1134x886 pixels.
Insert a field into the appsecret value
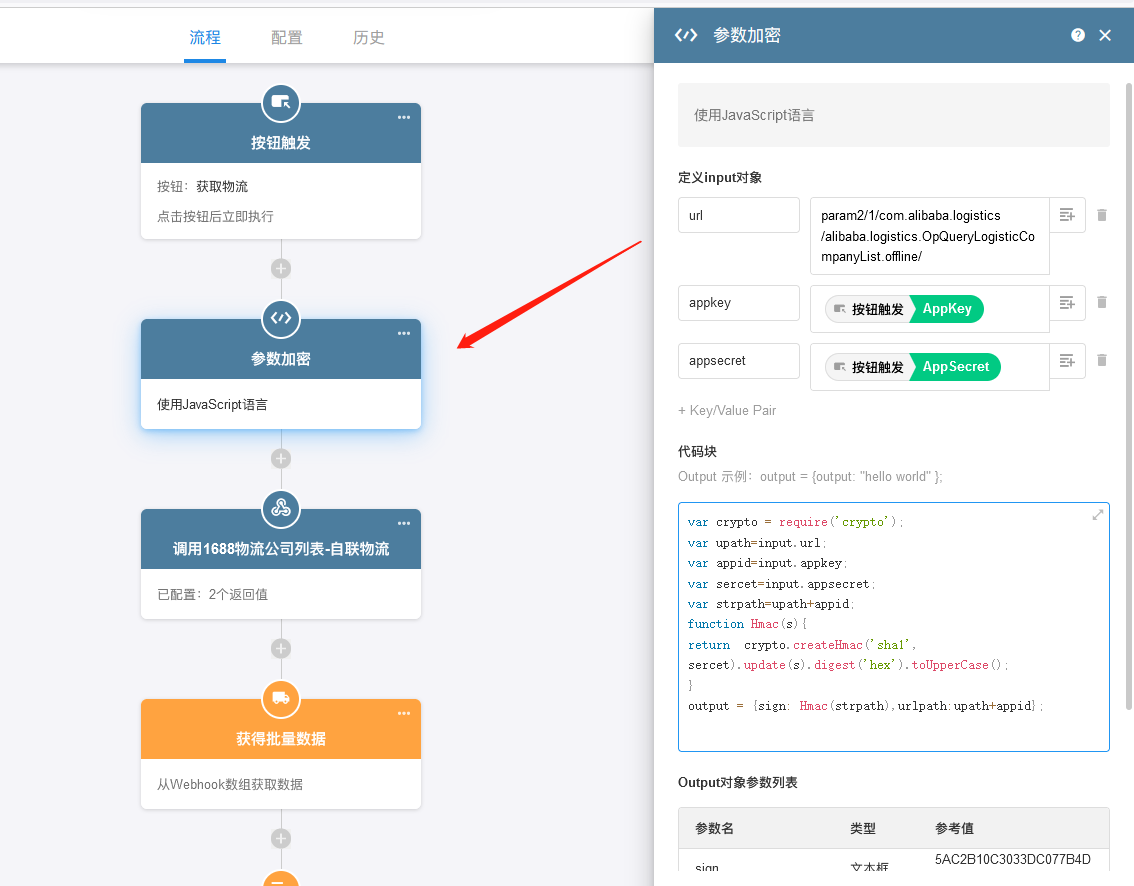[1067, 361]
